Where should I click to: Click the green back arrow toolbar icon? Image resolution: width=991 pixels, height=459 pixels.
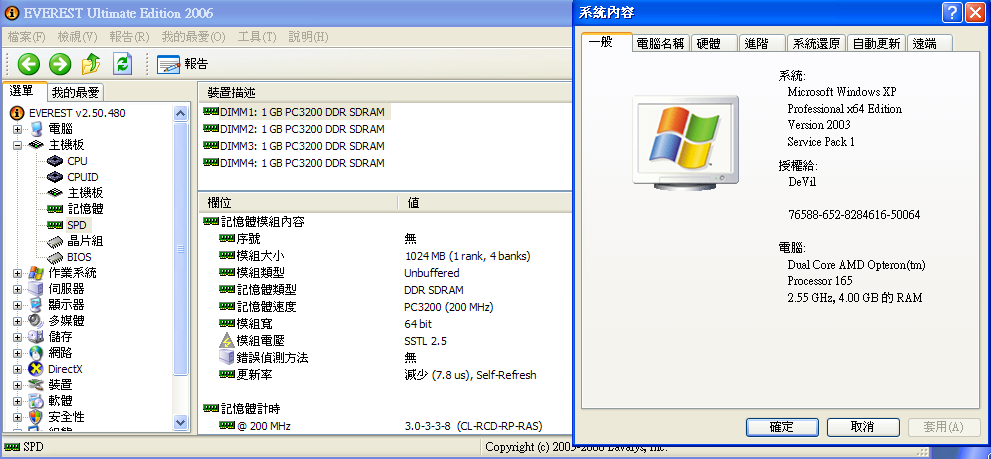point(28,64)
